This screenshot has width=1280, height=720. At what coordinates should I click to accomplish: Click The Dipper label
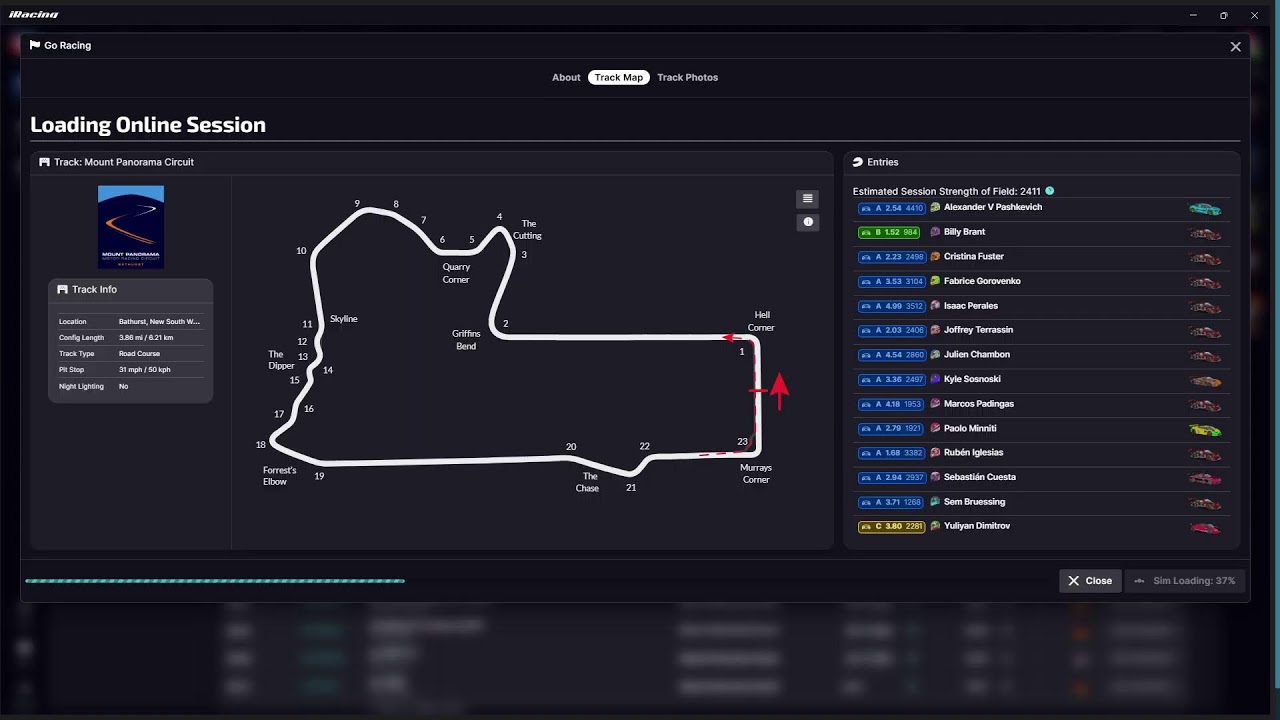(282, 360)
